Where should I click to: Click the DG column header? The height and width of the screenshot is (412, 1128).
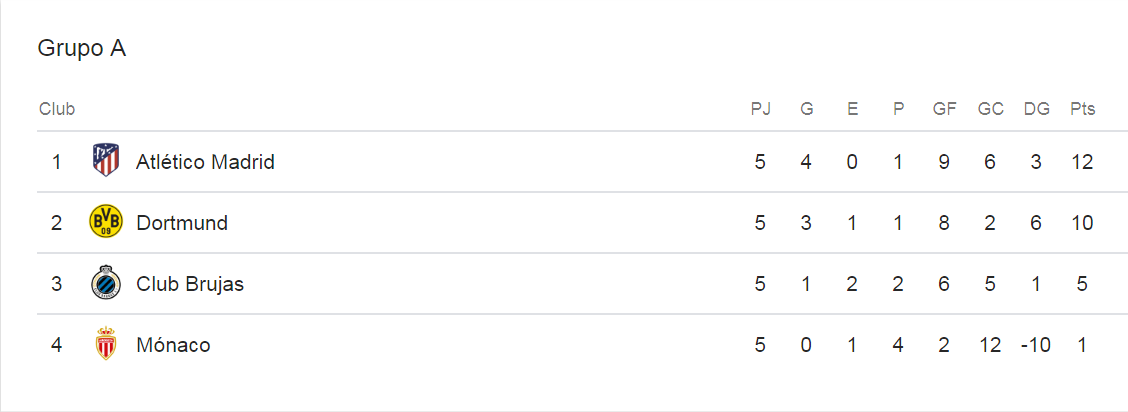point(1037,109)
